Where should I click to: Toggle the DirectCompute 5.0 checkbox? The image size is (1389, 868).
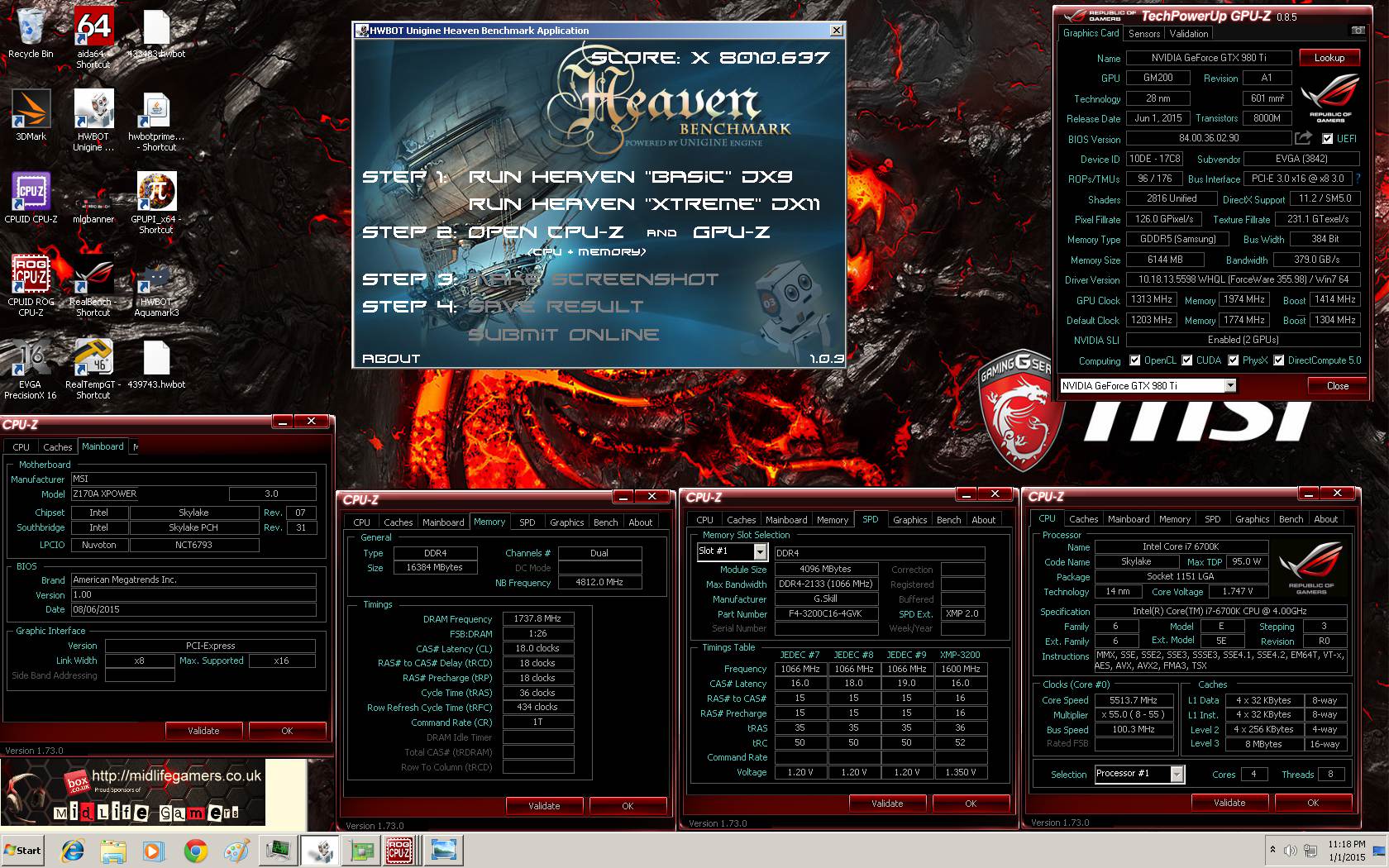click(x=1279, y=360)
